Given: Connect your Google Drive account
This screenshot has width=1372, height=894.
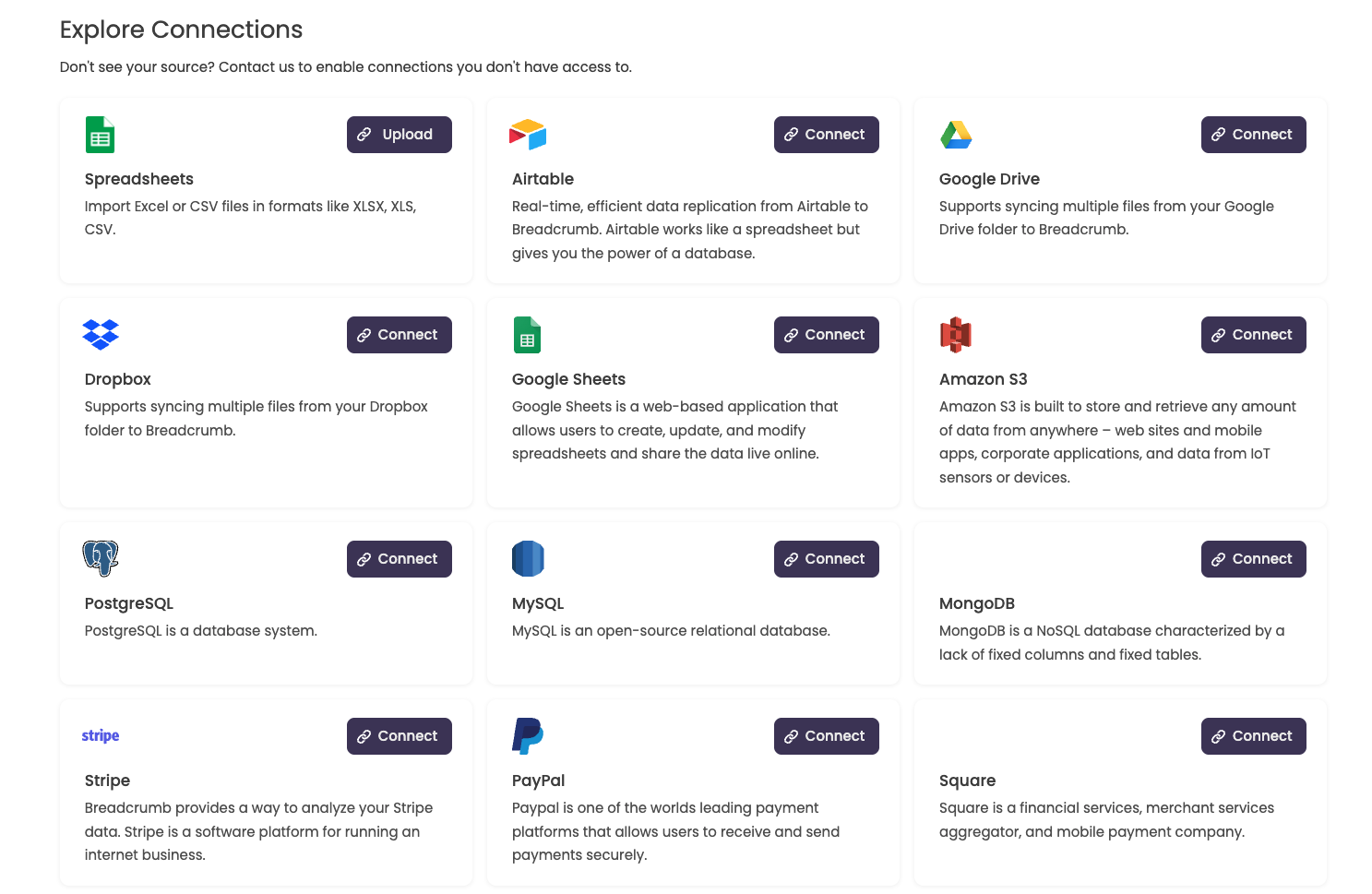Looking at the screenshot, I should (1253, 134).
